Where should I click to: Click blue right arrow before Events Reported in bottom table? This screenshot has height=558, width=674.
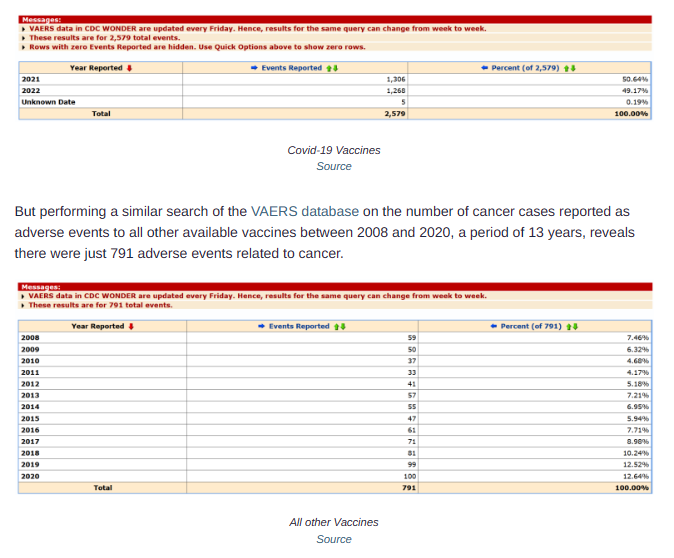(261, 326)
